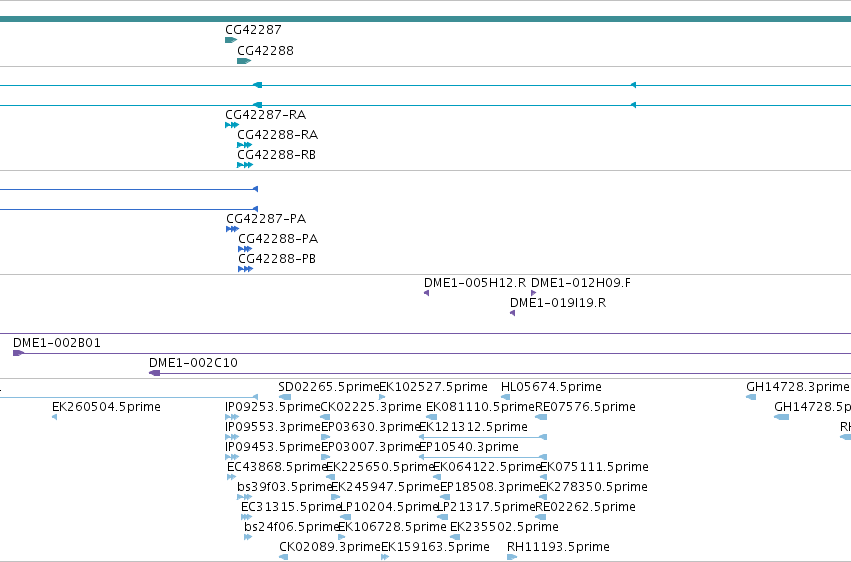The width and height of the screenshot is (851, 562).
Task: Click the LP21317.5prime EST label
Action: pos(486,507)
